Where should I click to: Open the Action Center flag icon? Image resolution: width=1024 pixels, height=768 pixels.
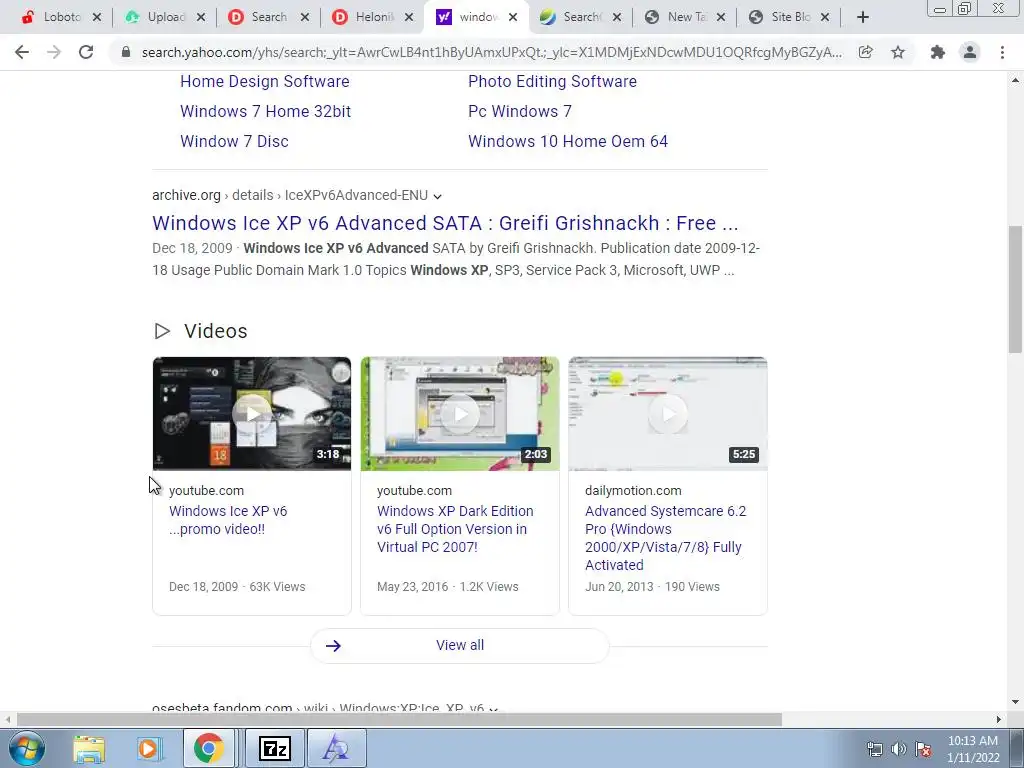click(x=923, y=749)
